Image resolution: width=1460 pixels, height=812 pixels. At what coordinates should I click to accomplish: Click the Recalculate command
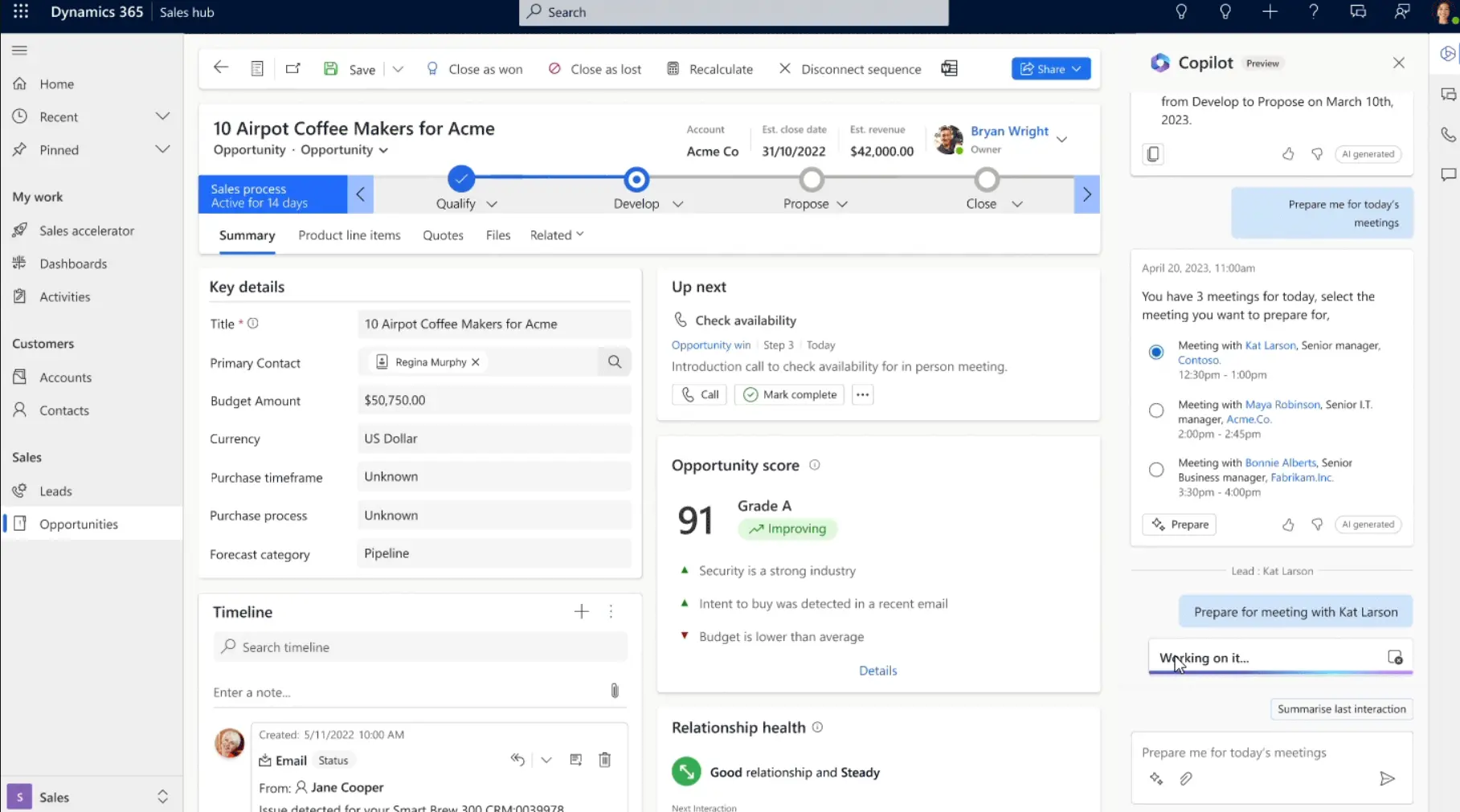point(710,69)
